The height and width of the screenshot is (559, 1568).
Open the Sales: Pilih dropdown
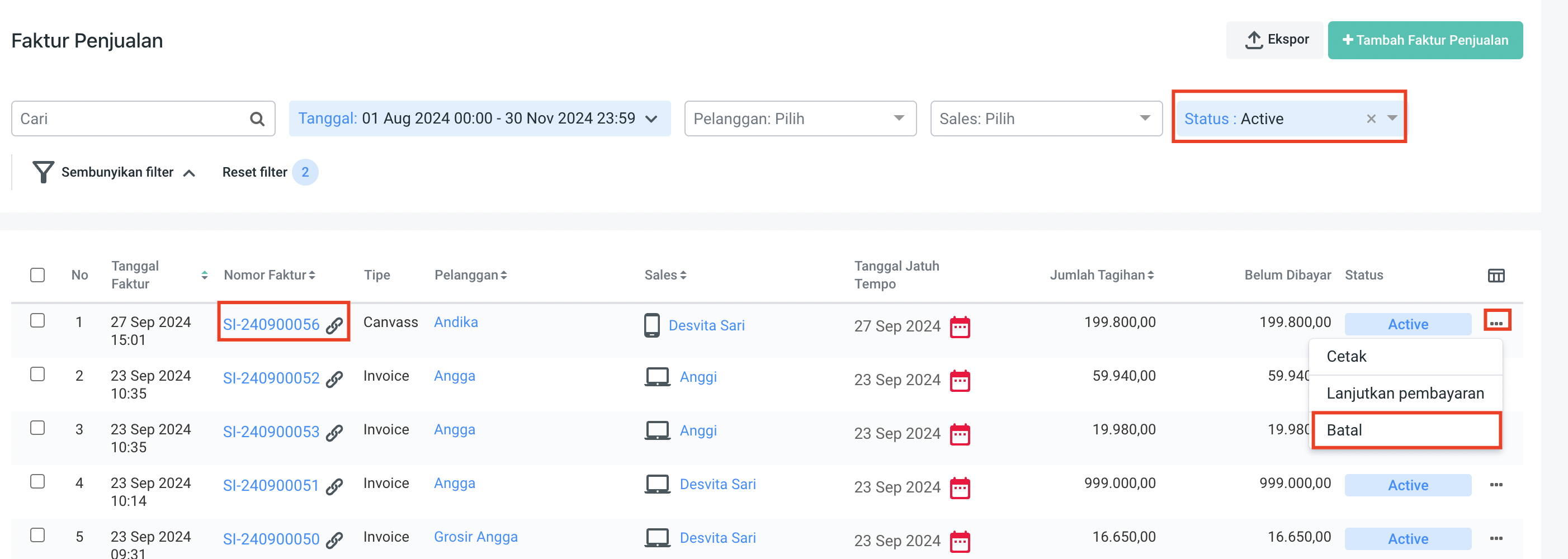pyautogui.click(x=1045, y=119)
